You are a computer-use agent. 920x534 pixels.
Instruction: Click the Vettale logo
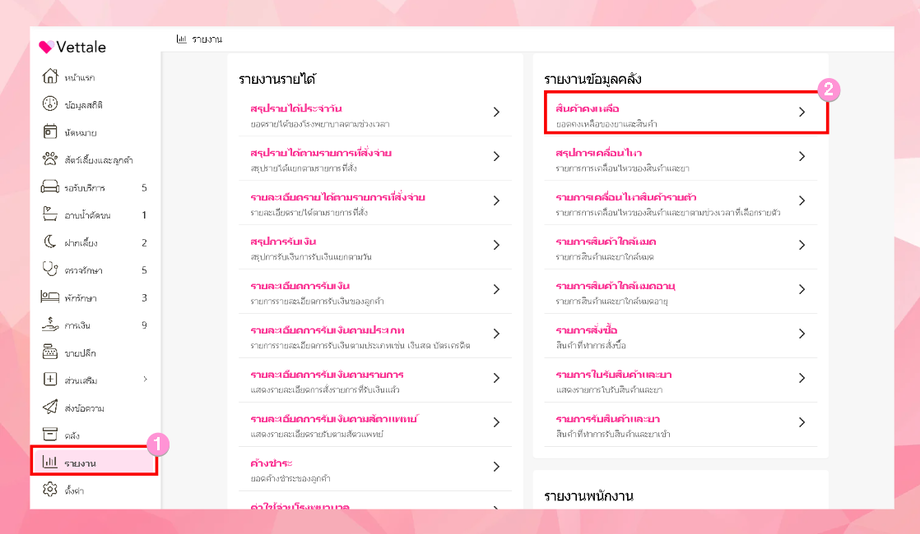[73, 47]
